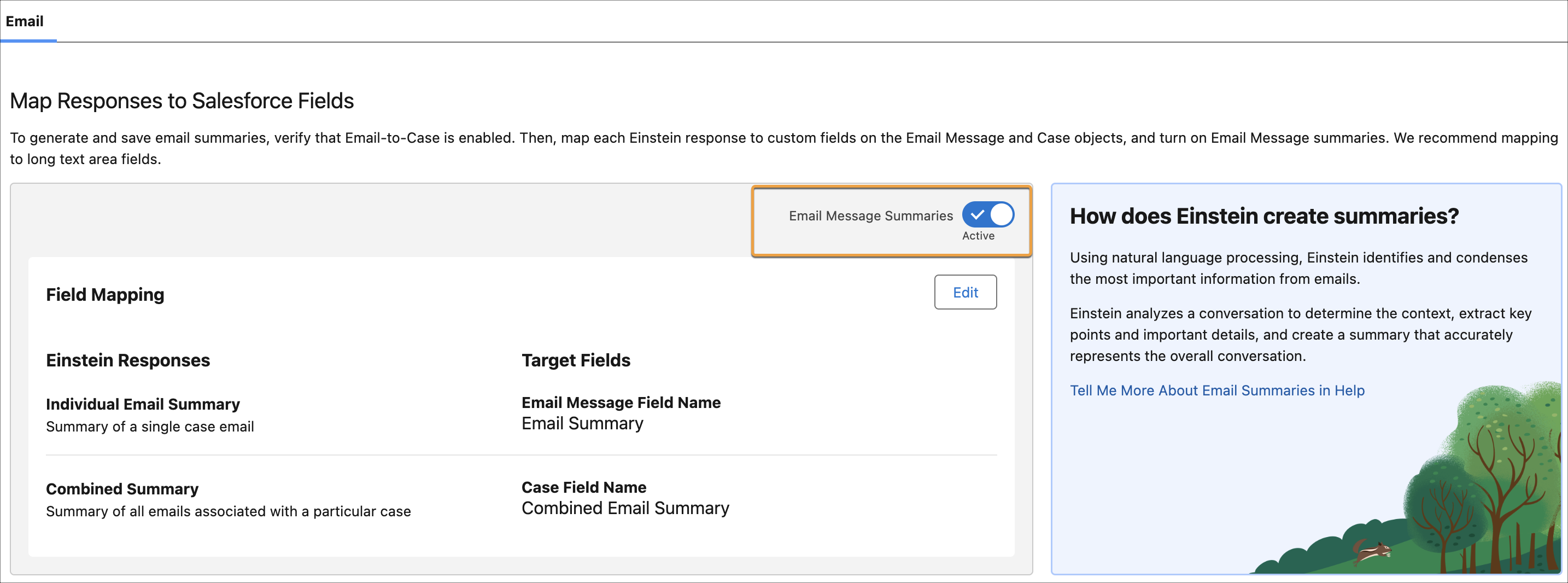Click the Einstein Responses column header
The width and height of the screenshot is (1568, 583).
click(128, 360)
